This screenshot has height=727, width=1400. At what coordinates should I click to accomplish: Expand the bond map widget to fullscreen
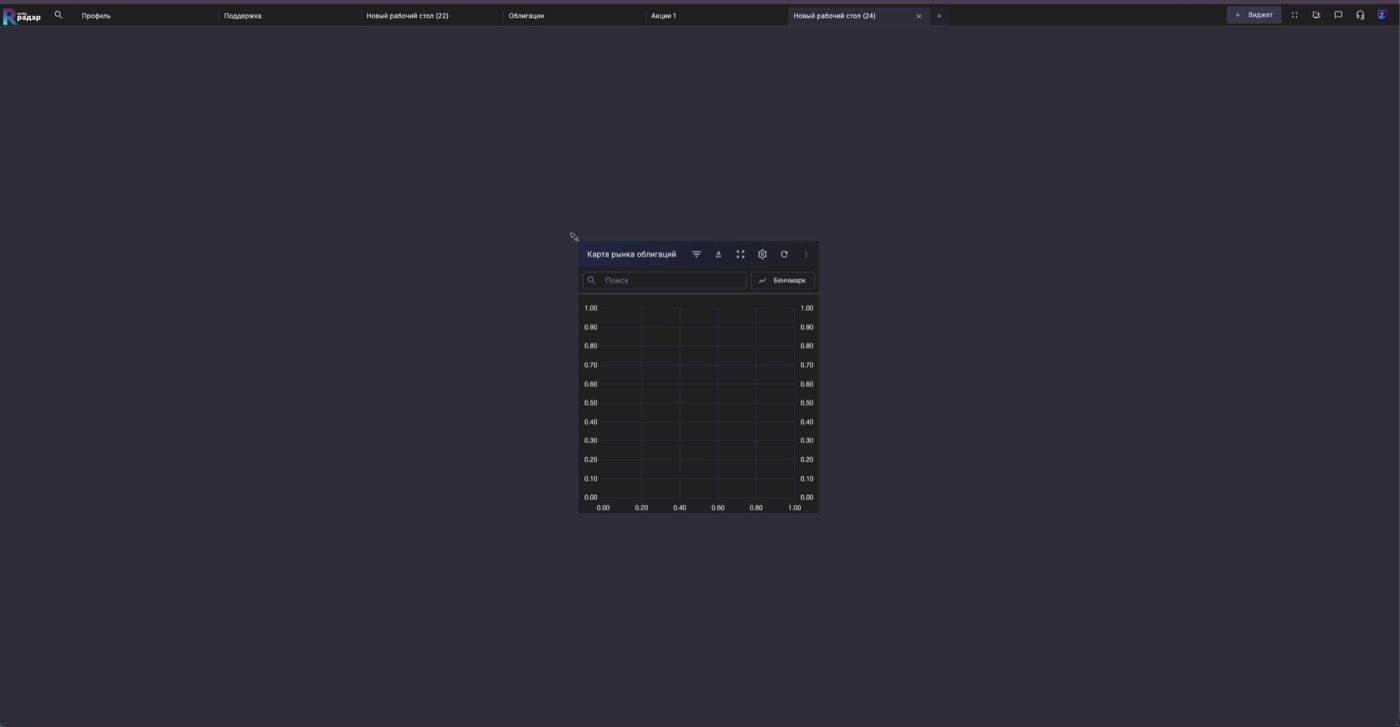740,254
